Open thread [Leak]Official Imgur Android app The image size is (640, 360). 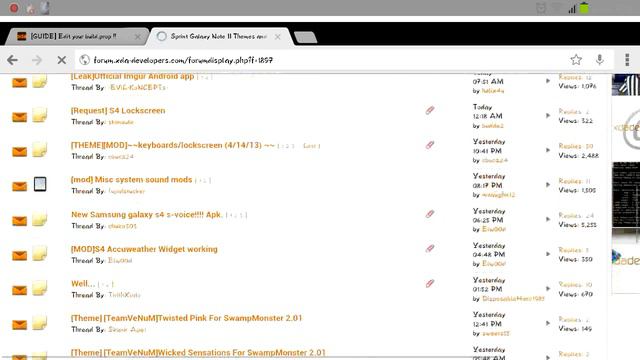point(132,76)
